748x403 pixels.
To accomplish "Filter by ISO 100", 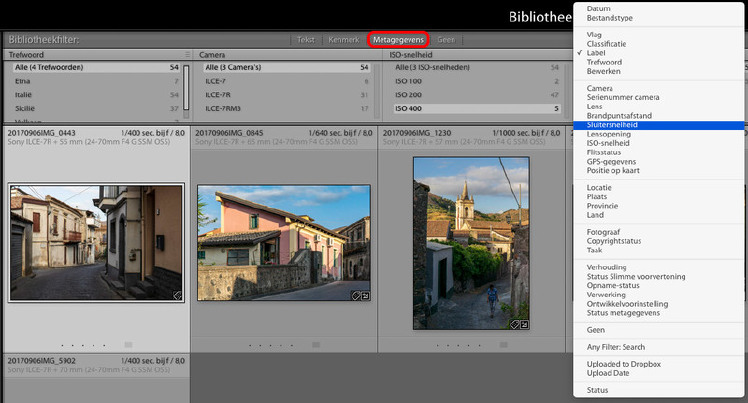I will click(477, 81).
